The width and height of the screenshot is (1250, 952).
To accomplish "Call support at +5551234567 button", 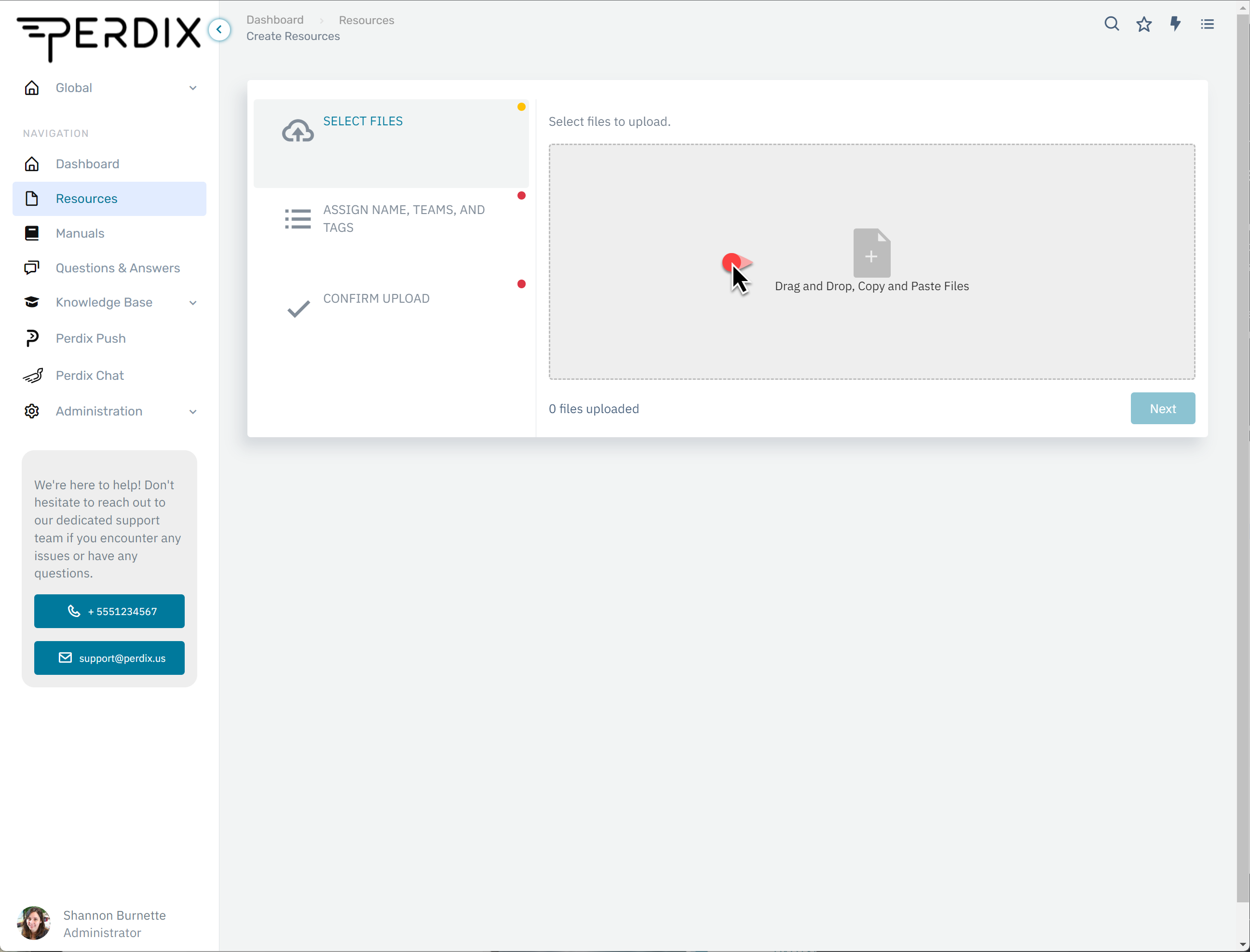I will tap(109, 611).
